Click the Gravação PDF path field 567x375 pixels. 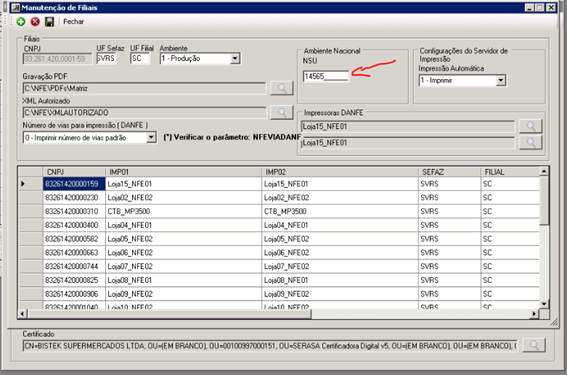pos(144,88)
